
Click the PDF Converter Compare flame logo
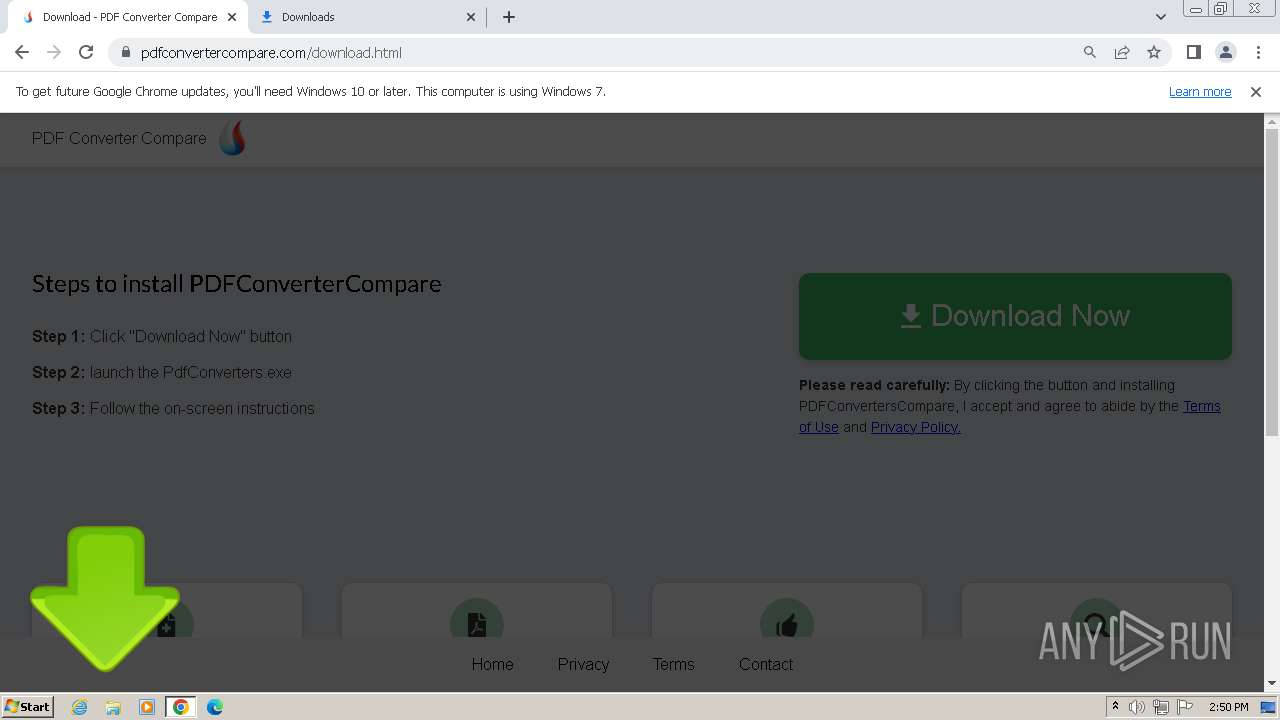tap(232, 138)
